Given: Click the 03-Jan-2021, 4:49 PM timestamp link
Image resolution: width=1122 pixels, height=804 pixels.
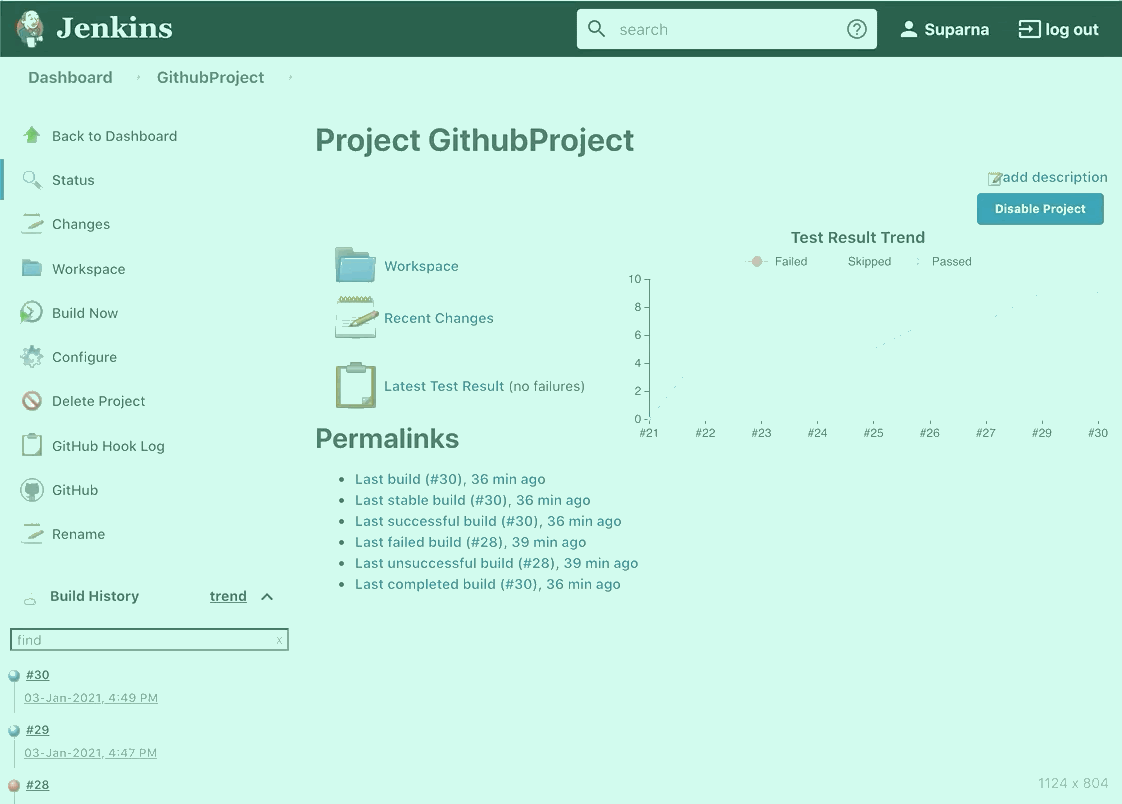Looking at the screenshot, I should pos(91,697).
